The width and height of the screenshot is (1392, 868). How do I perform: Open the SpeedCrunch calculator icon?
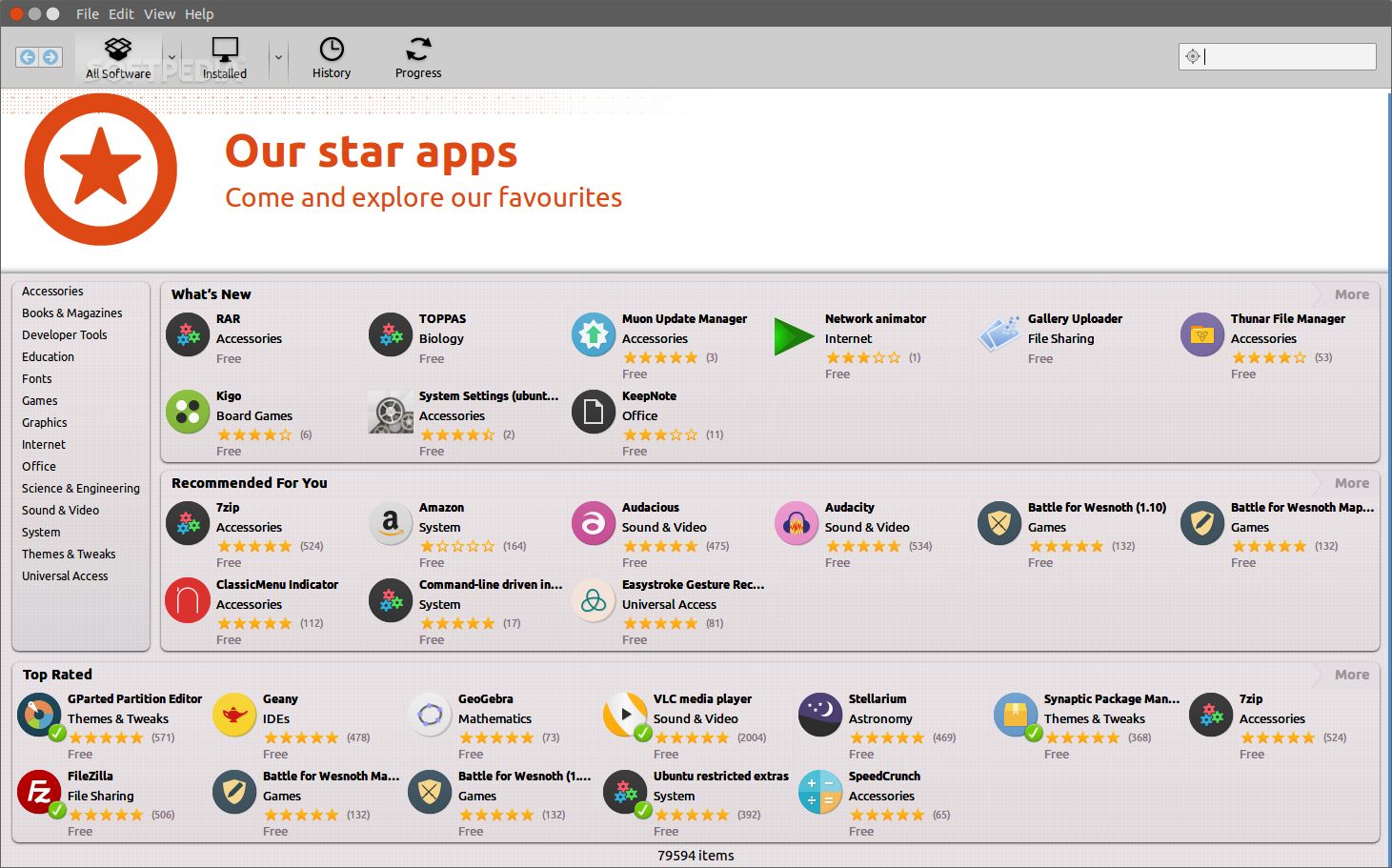click(820, 793)
